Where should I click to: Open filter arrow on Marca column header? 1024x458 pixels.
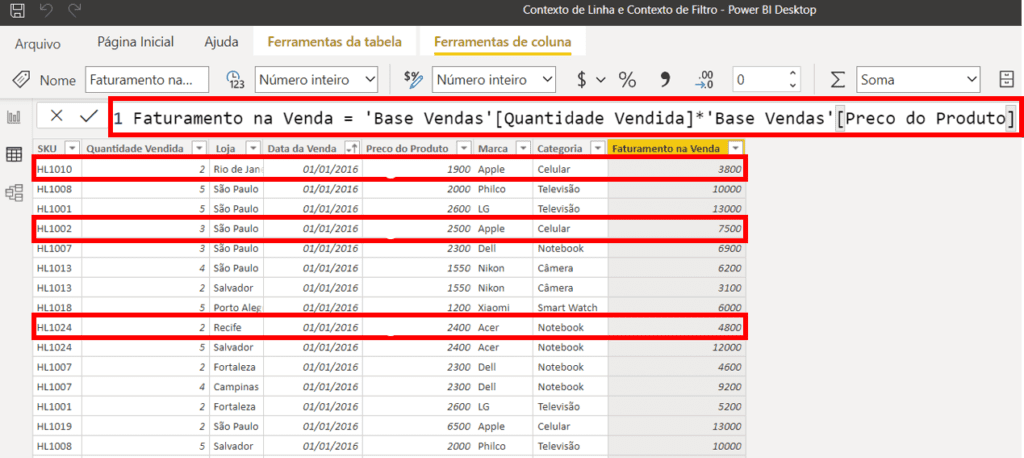click(522, 149)
